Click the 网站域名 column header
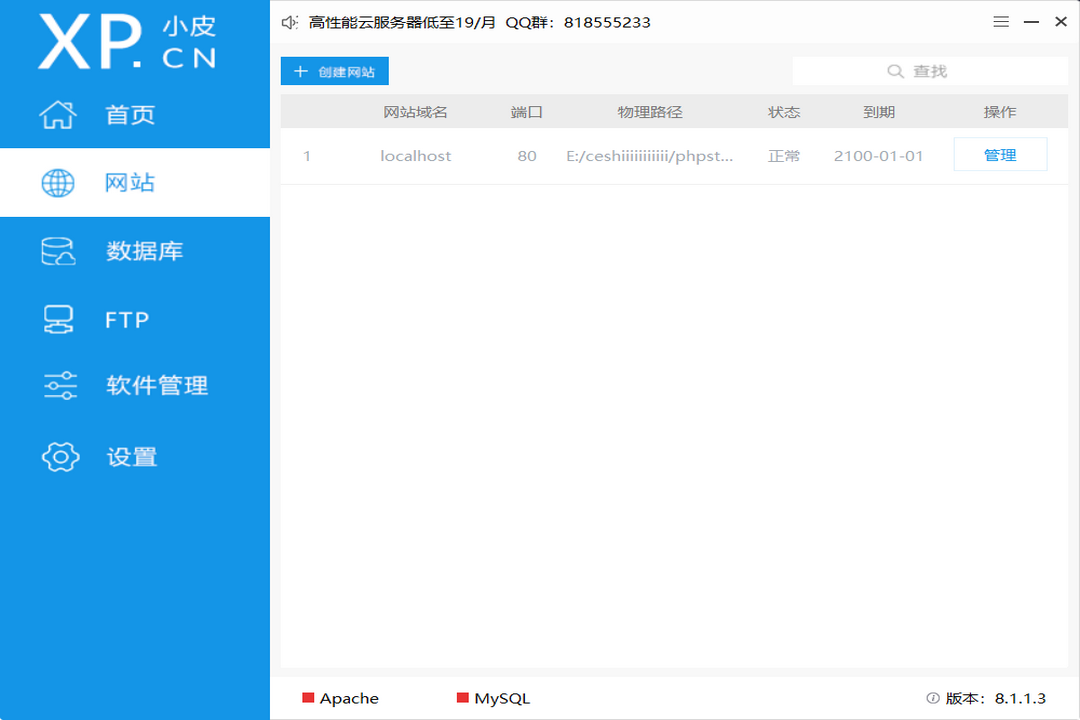 (x=415, y=112)
